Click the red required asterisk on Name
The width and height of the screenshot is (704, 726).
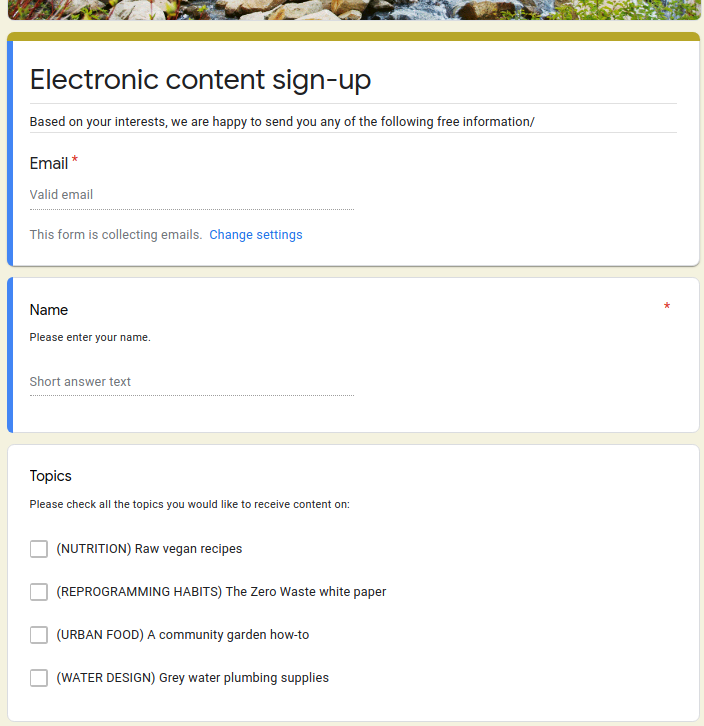[667, 306]
